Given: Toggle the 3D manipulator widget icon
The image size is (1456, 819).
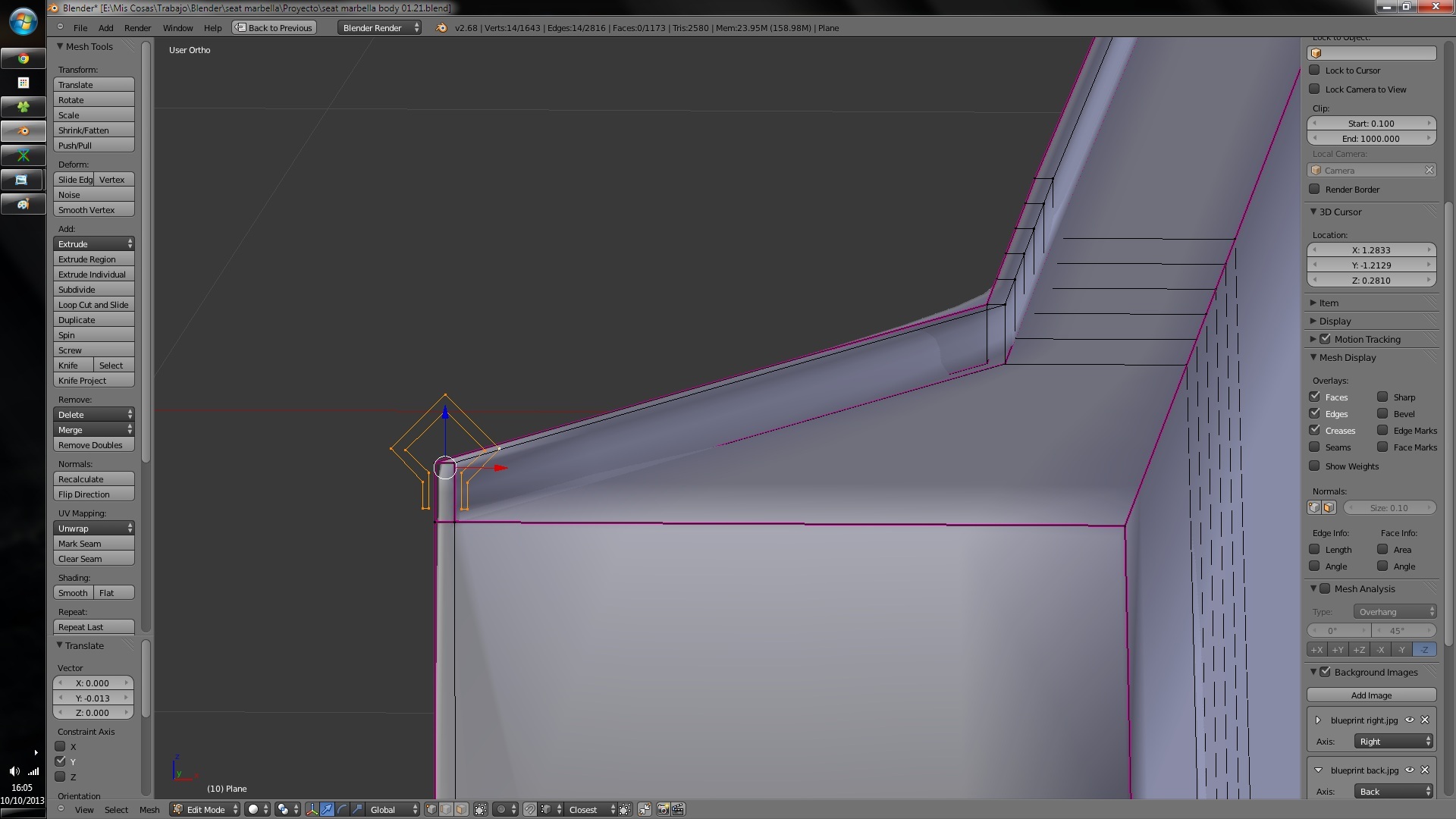Looking at the screenshot, I should [312, 809].
